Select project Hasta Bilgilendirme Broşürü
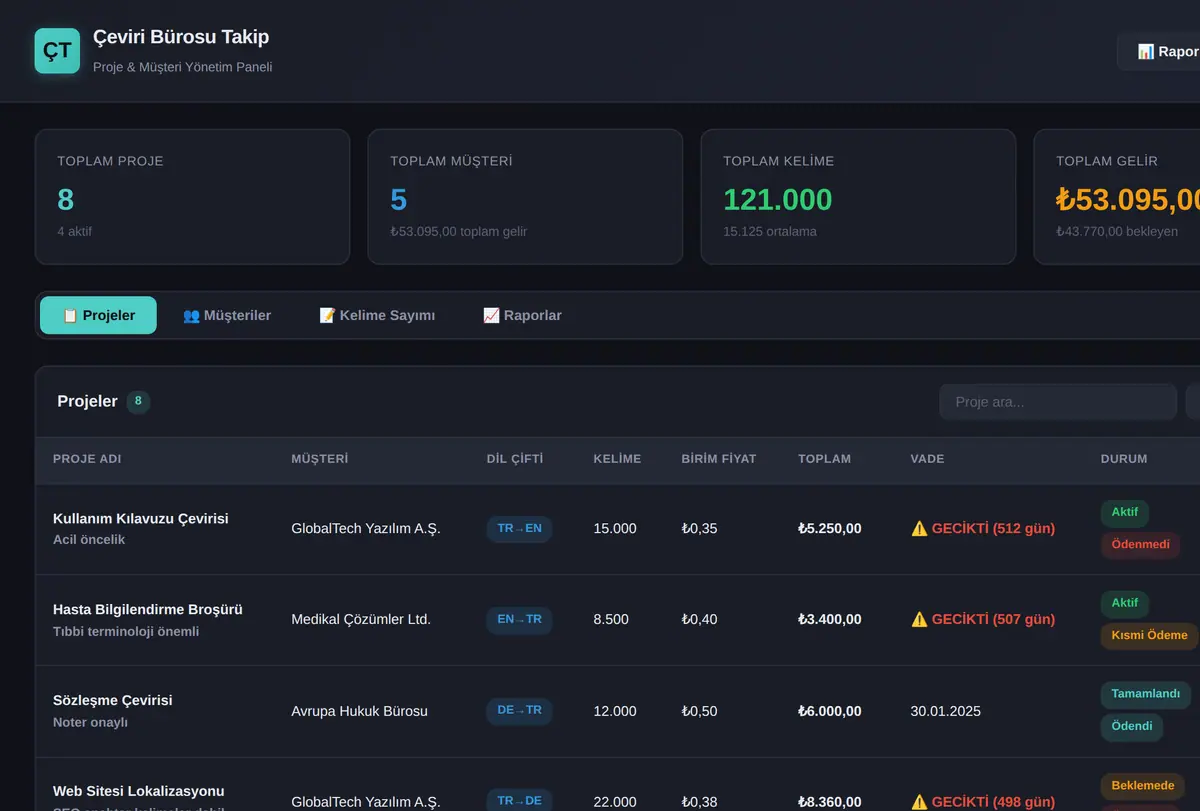This screenshot has height=811, width=1200. pos(148,609)
